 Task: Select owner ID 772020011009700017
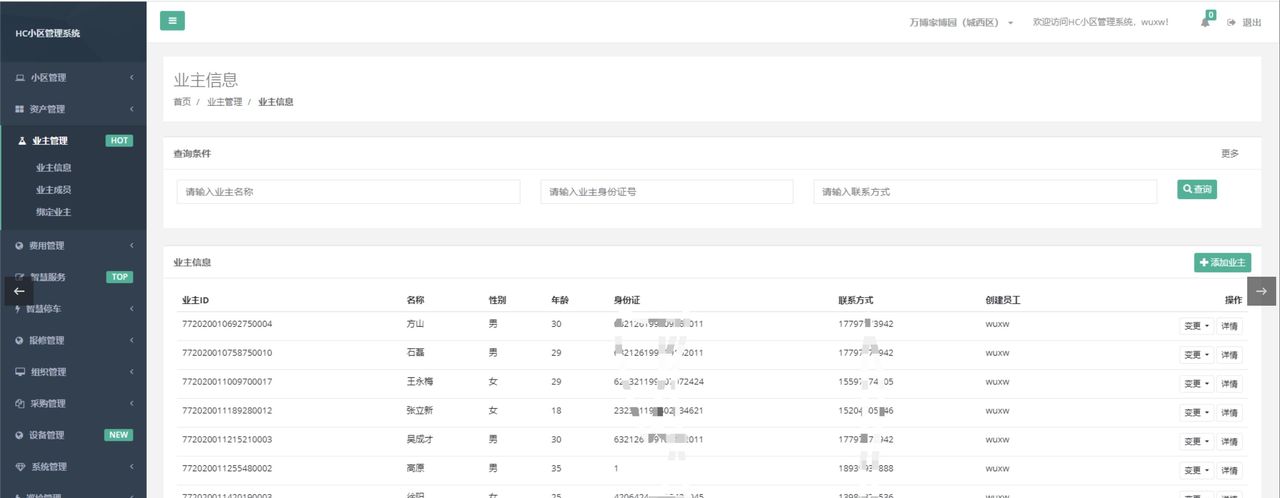(x=227, y=382)
